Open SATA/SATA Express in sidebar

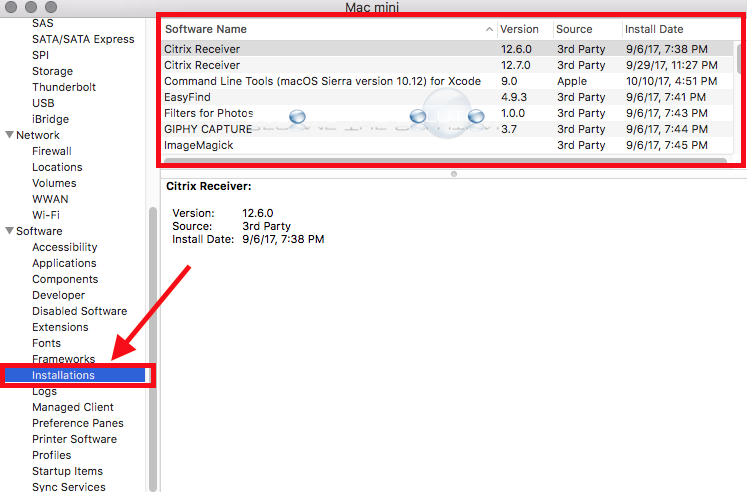(83, 39)
